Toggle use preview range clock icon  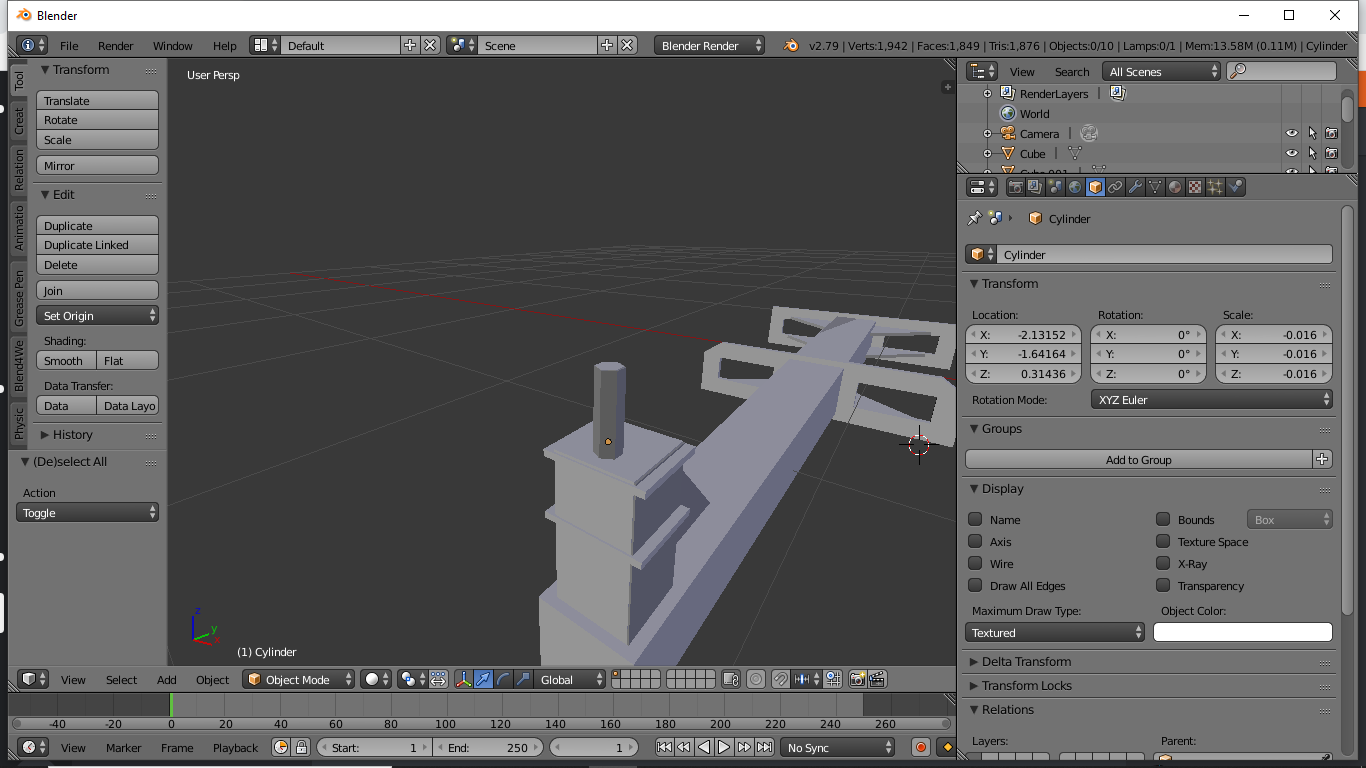(281, 747)
